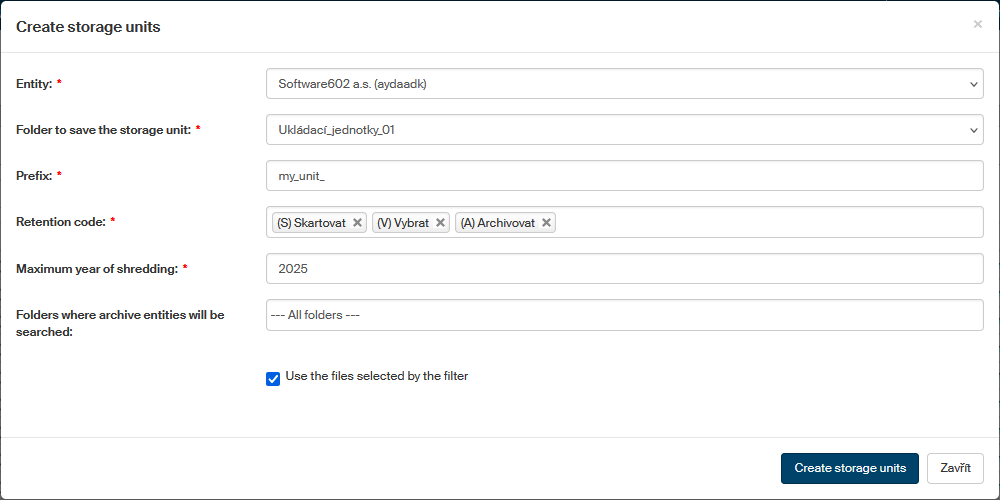This screenshot has height=500, width=1000.
Task: Click the 'Retention code:' field label
Action: [x=60, y=222]
